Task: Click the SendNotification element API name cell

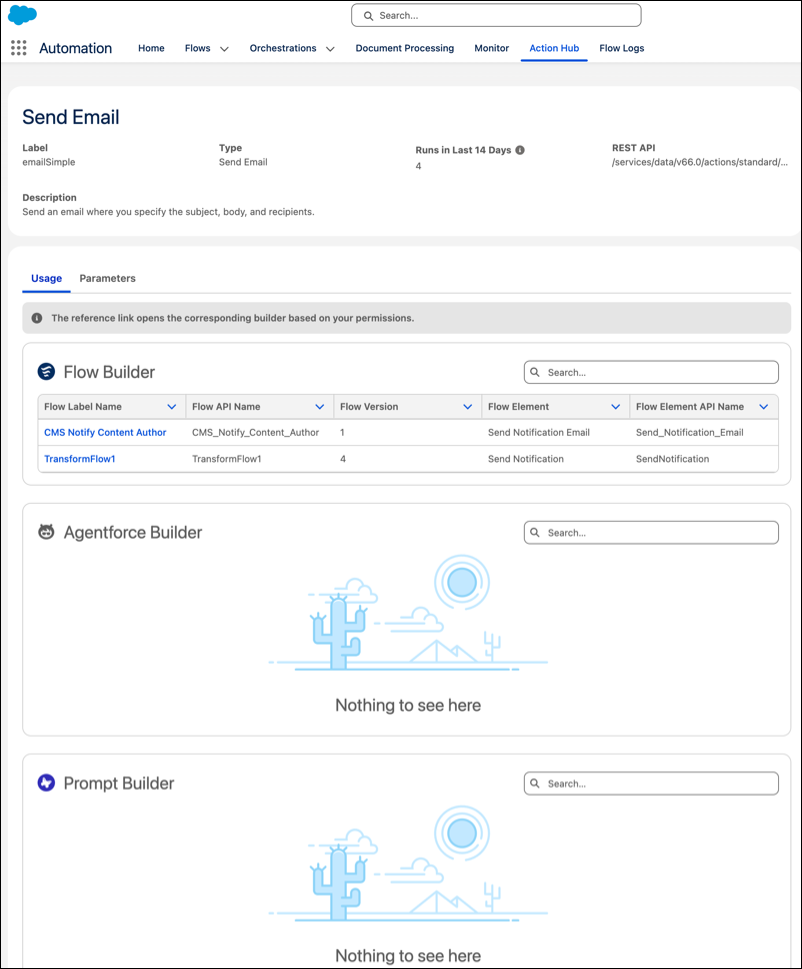Action: (672, 459)
